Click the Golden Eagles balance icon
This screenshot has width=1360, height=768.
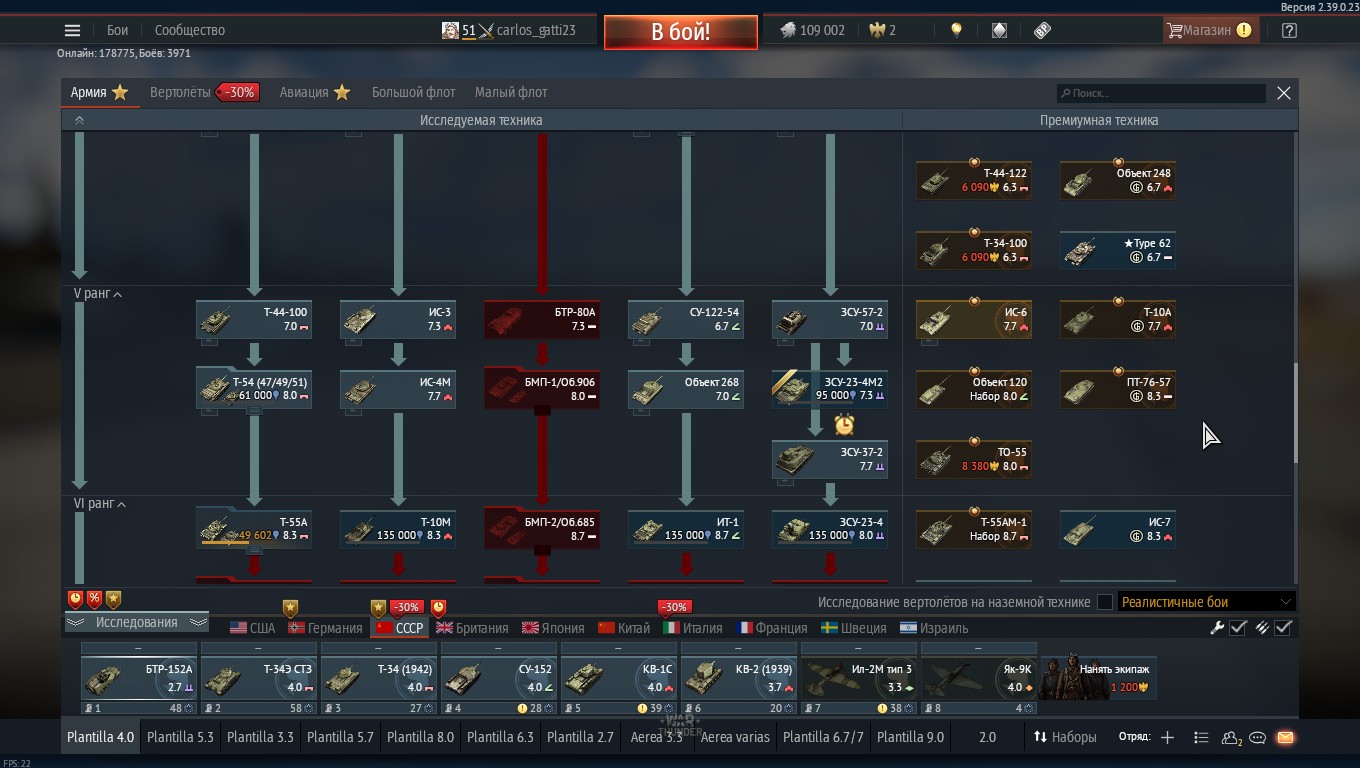pyautogui.click(x=878, y=30)
